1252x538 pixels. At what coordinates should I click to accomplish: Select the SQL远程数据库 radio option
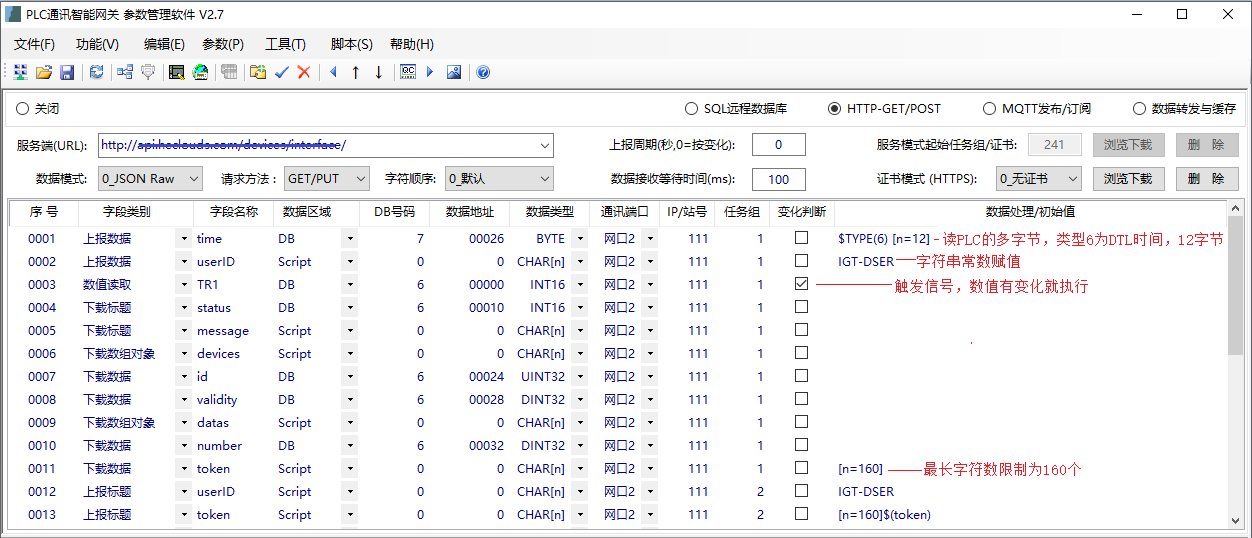coord(691,109)
